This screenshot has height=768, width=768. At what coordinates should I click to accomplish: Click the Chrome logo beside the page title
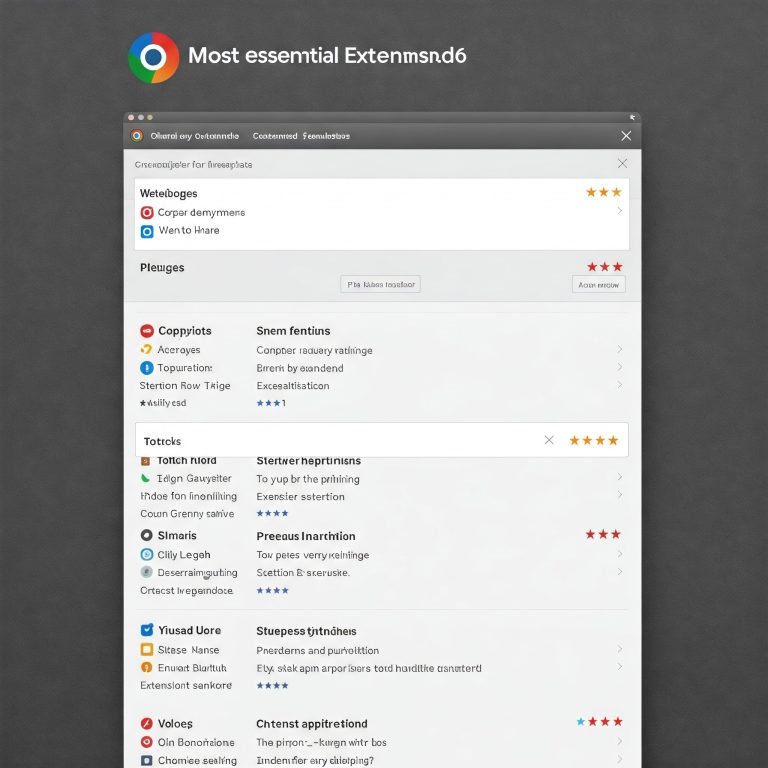coord(153,57)
